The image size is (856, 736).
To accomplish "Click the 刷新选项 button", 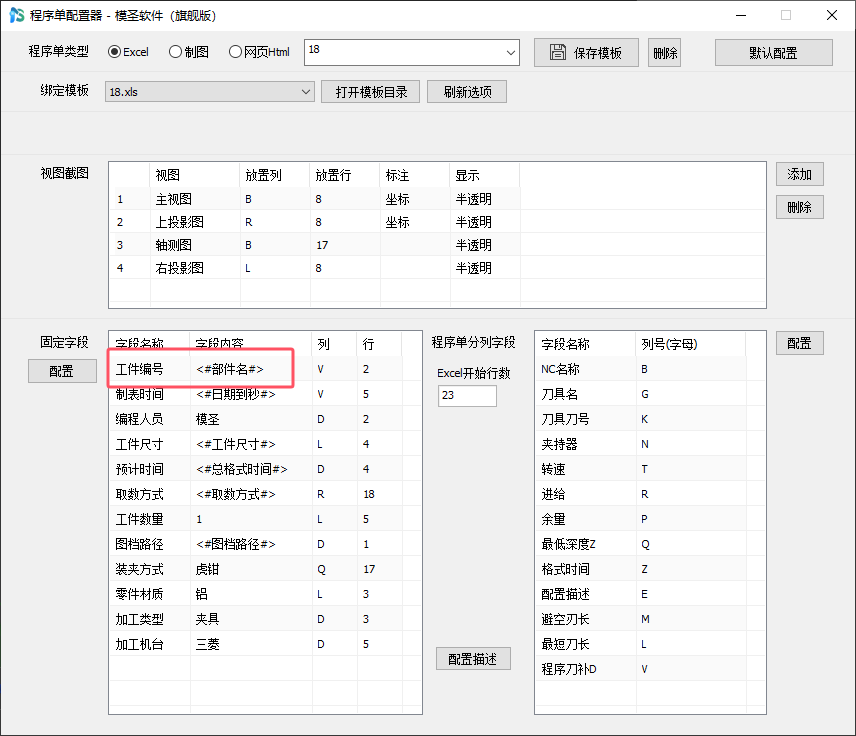I will tap(467, 92).
